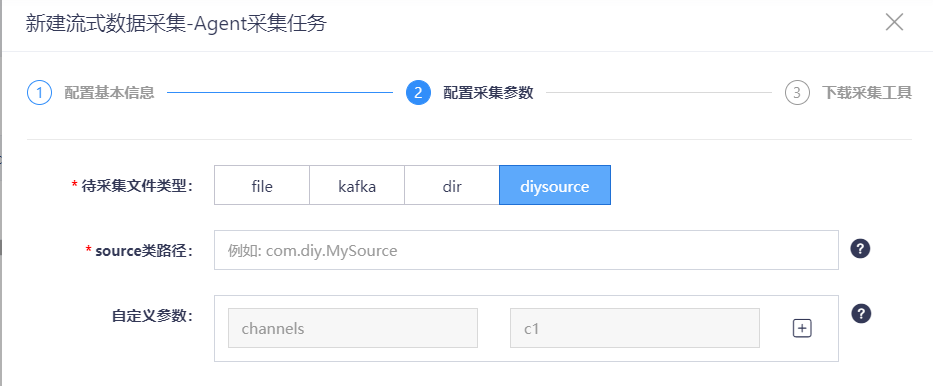Click step 3 circle 下载采集工具
933x386 pixels.
click(797, 93)
